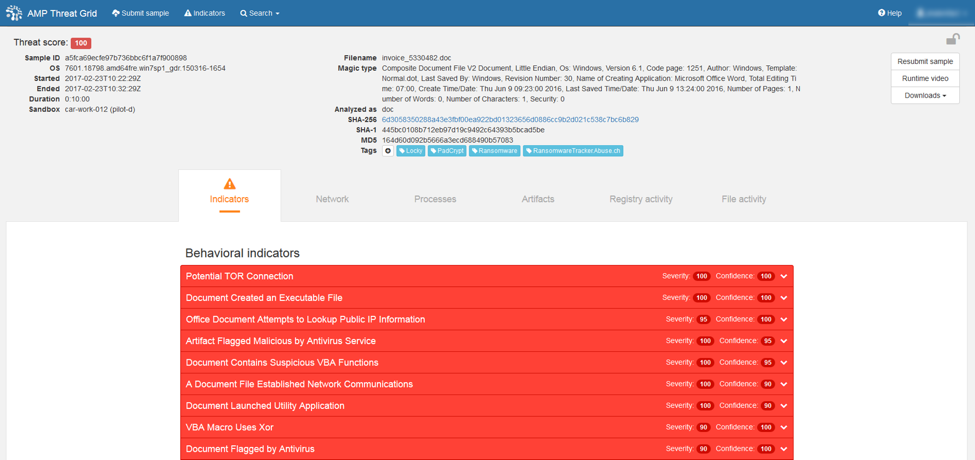
Task: Switch to the Network tab
Action: point(332,199)
